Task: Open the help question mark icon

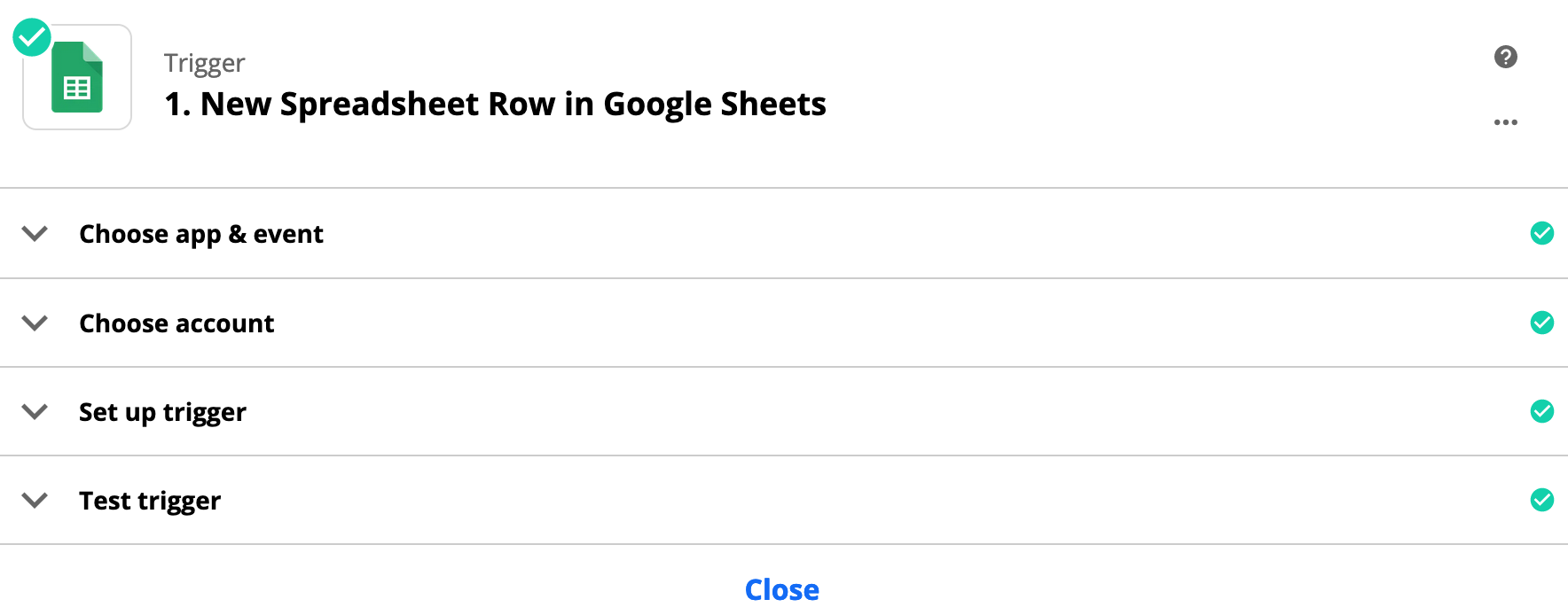Action: click(x=1505, y=57)
